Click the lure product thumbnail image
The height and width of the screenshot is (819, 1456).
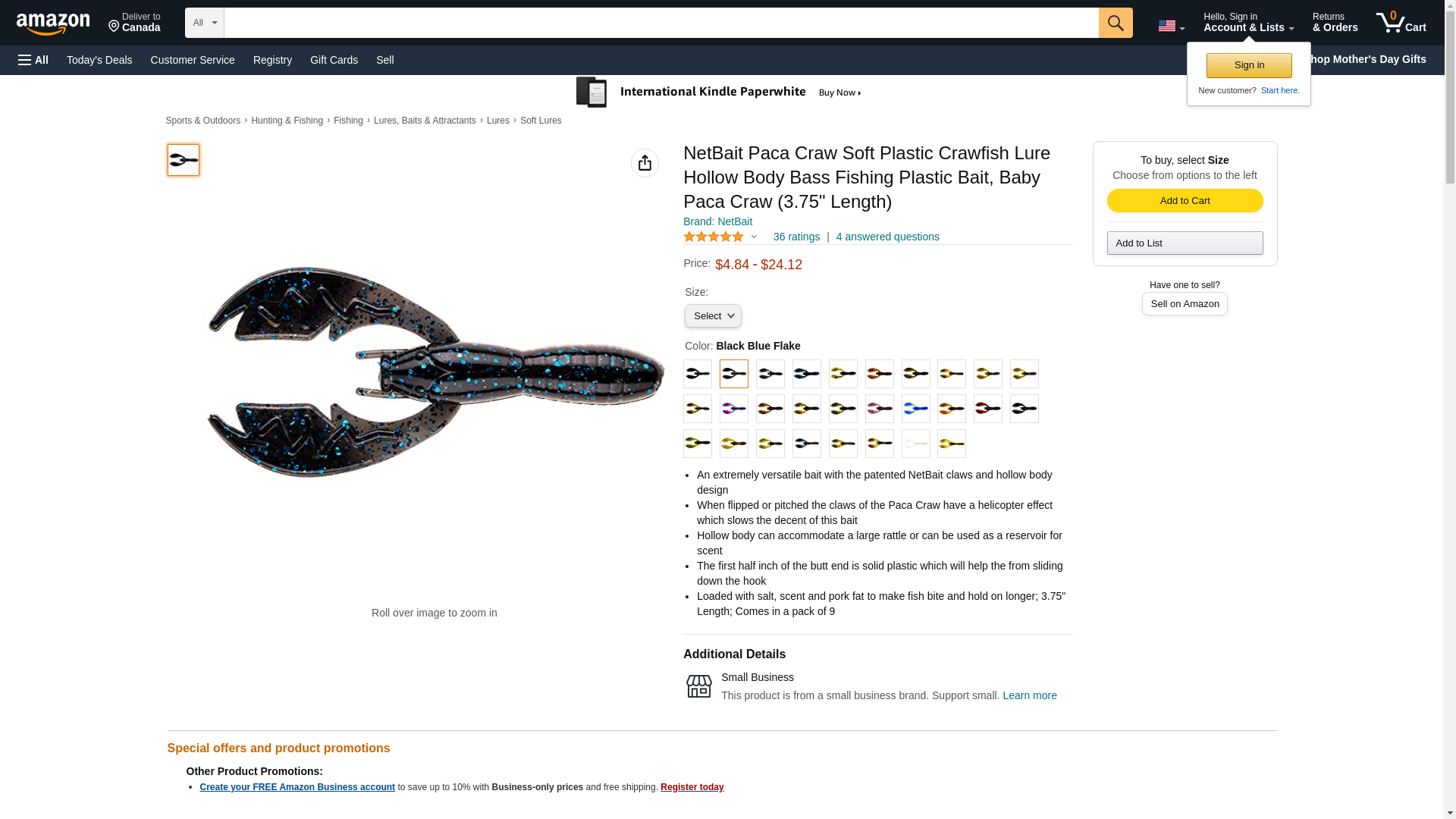(x=184, y=160)
